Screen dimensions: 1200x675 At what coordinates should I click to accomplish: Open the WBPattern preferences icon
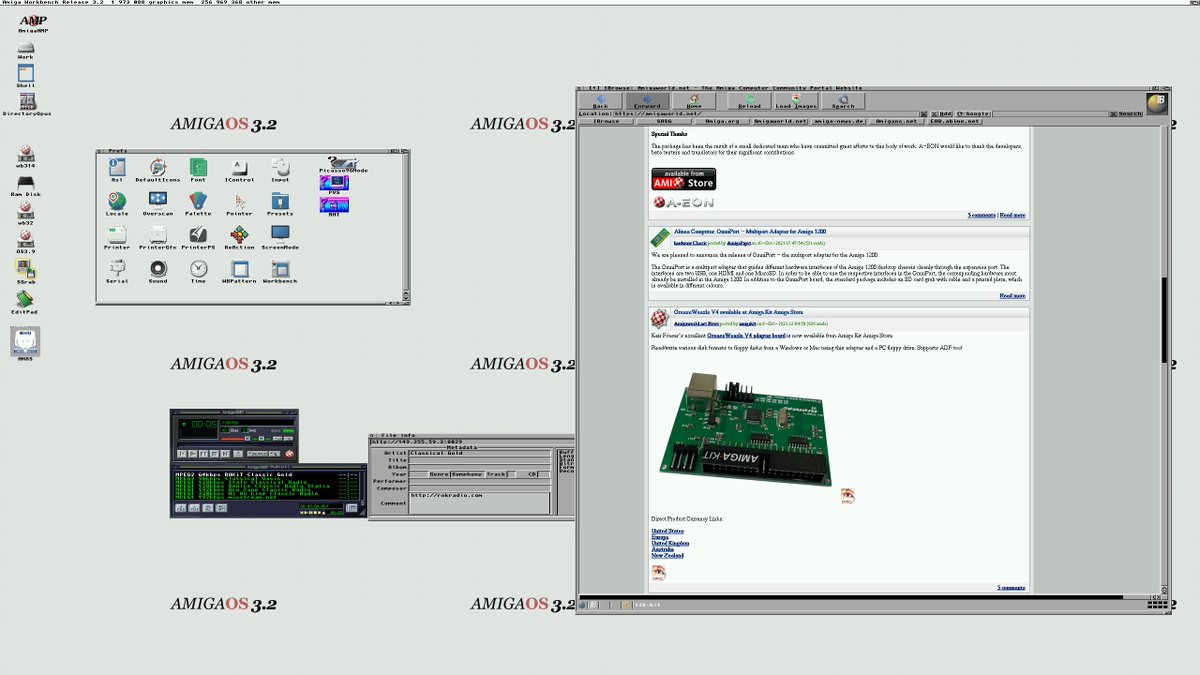click(x=239, y=269)
